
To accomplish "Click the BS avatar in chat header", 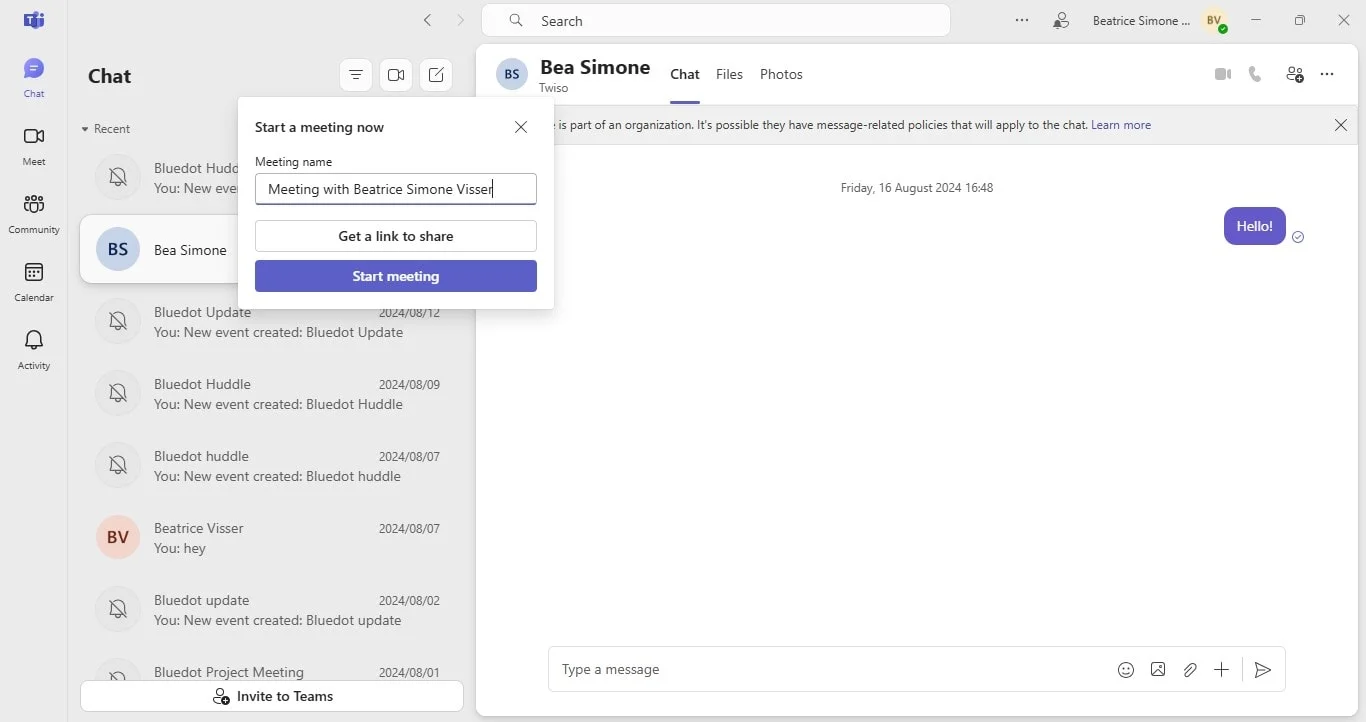I will point(512,74).
